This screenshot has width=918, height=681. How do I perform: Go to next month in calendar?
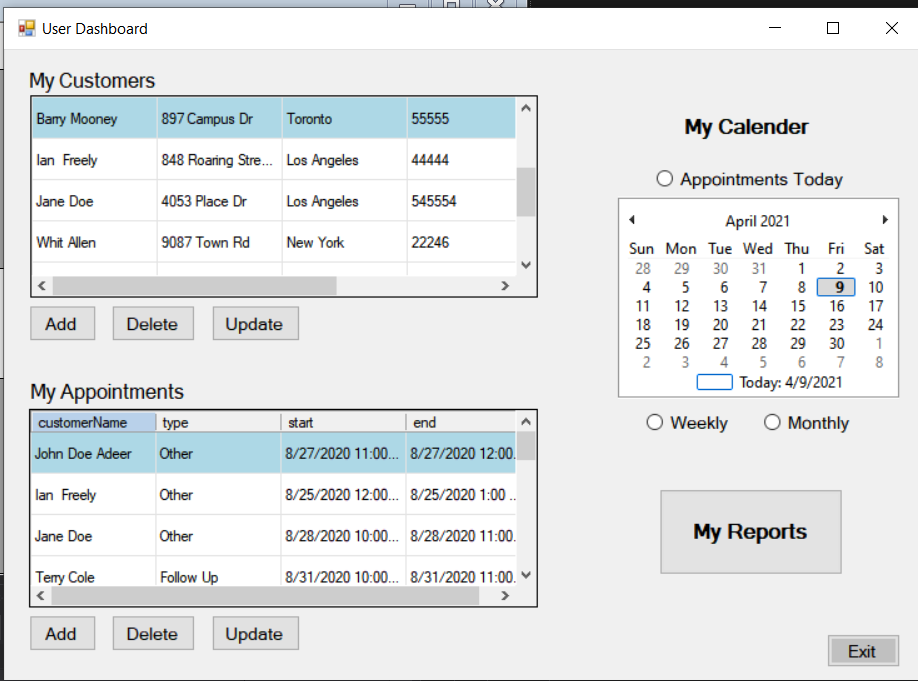[885, 220]
